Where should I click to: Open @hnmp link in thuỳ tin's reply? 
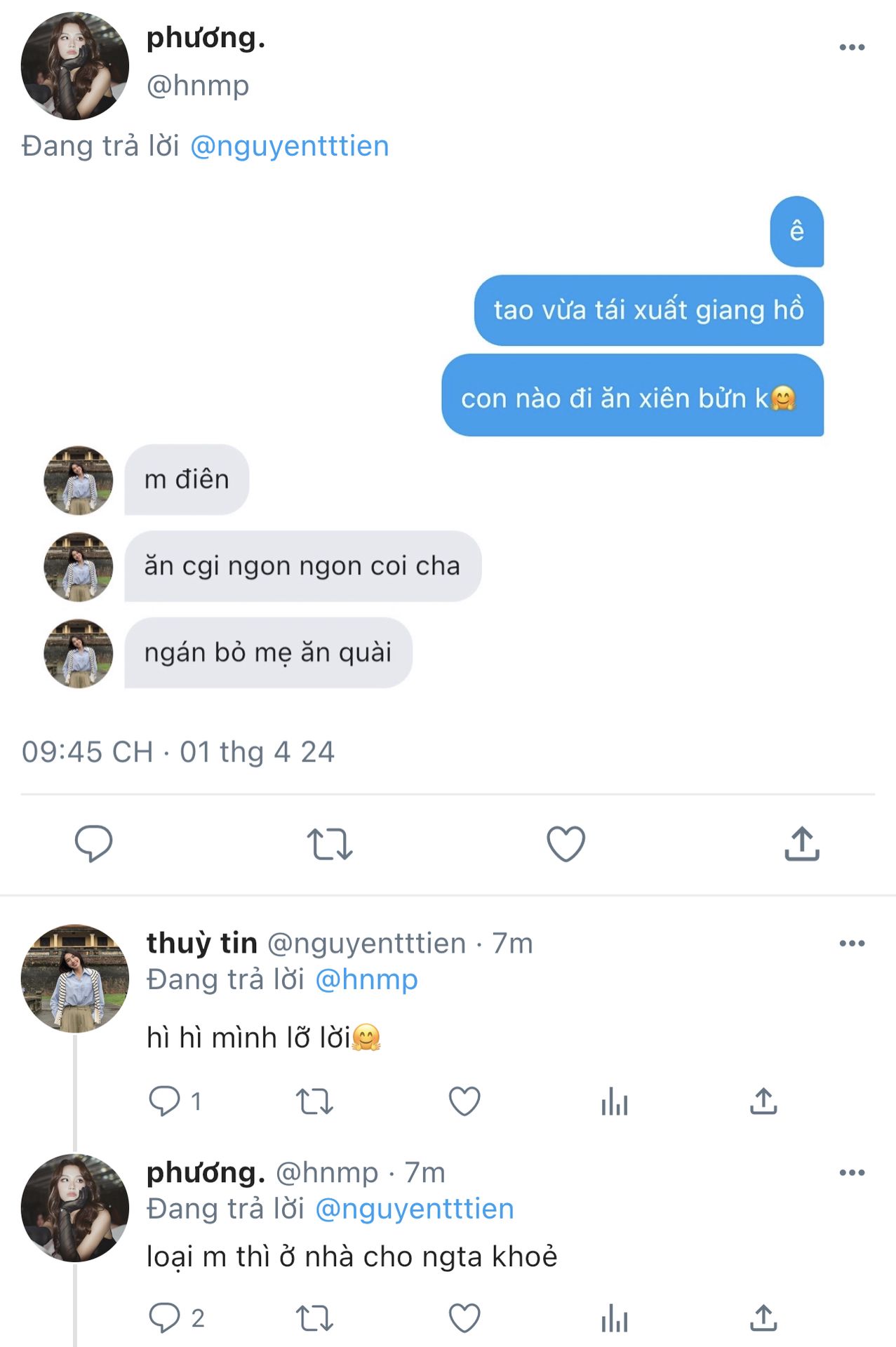tap(366, 979)
